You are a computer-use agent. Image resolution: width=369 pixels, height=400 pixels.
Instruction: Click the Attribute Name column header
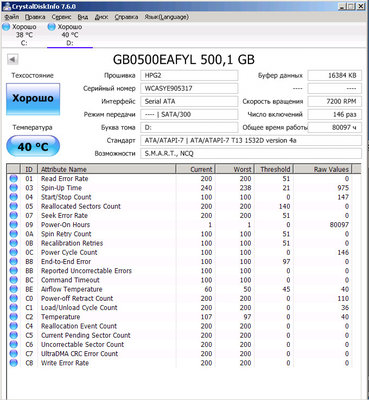[107, 169]
